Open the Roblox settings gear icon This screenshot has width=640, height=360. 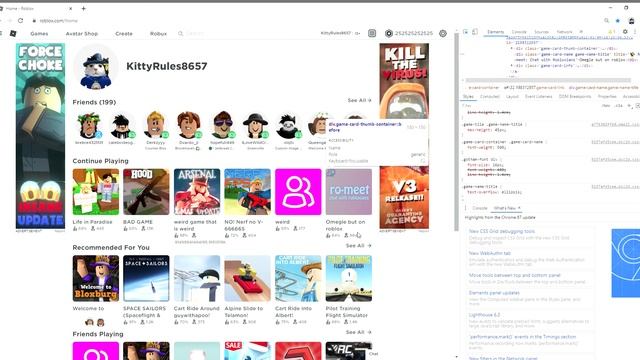pos(443,33)
